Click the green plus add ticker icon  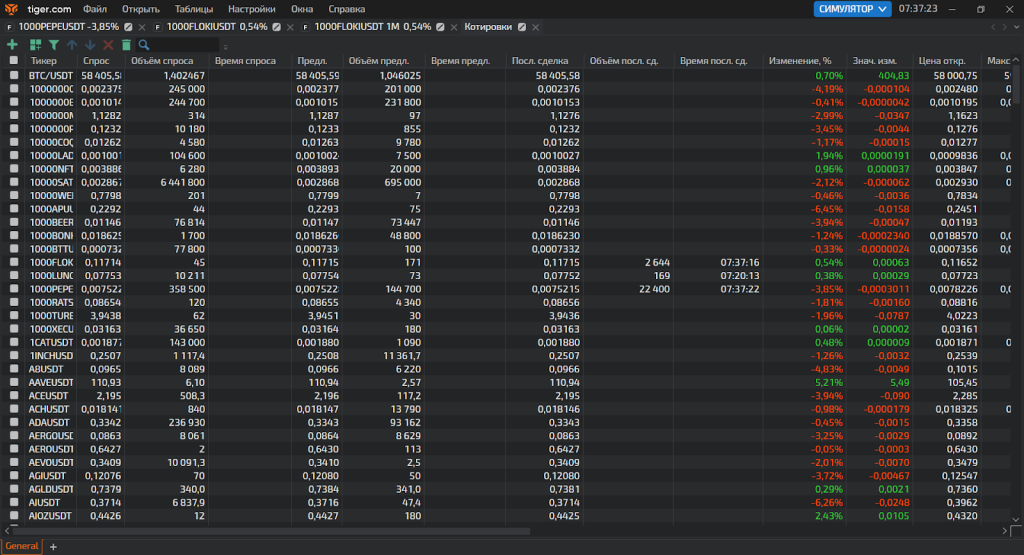pos(12,45)
